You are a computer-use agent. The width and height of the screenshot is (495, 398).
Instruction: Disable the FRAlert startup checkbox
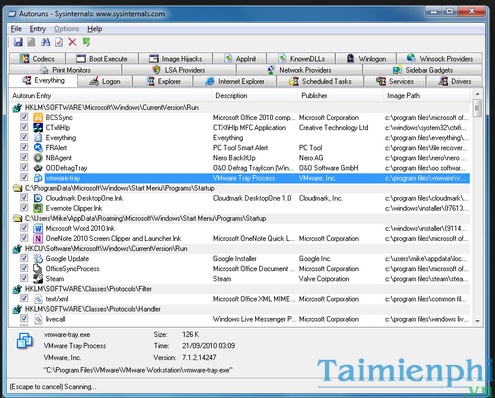(24, 147)
